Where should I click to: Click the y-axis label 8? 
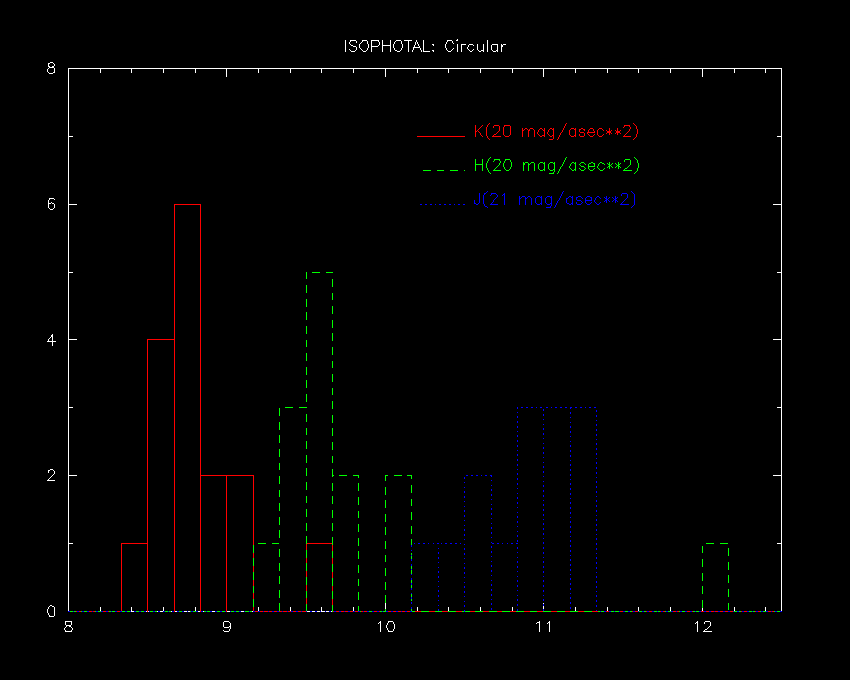51,69
